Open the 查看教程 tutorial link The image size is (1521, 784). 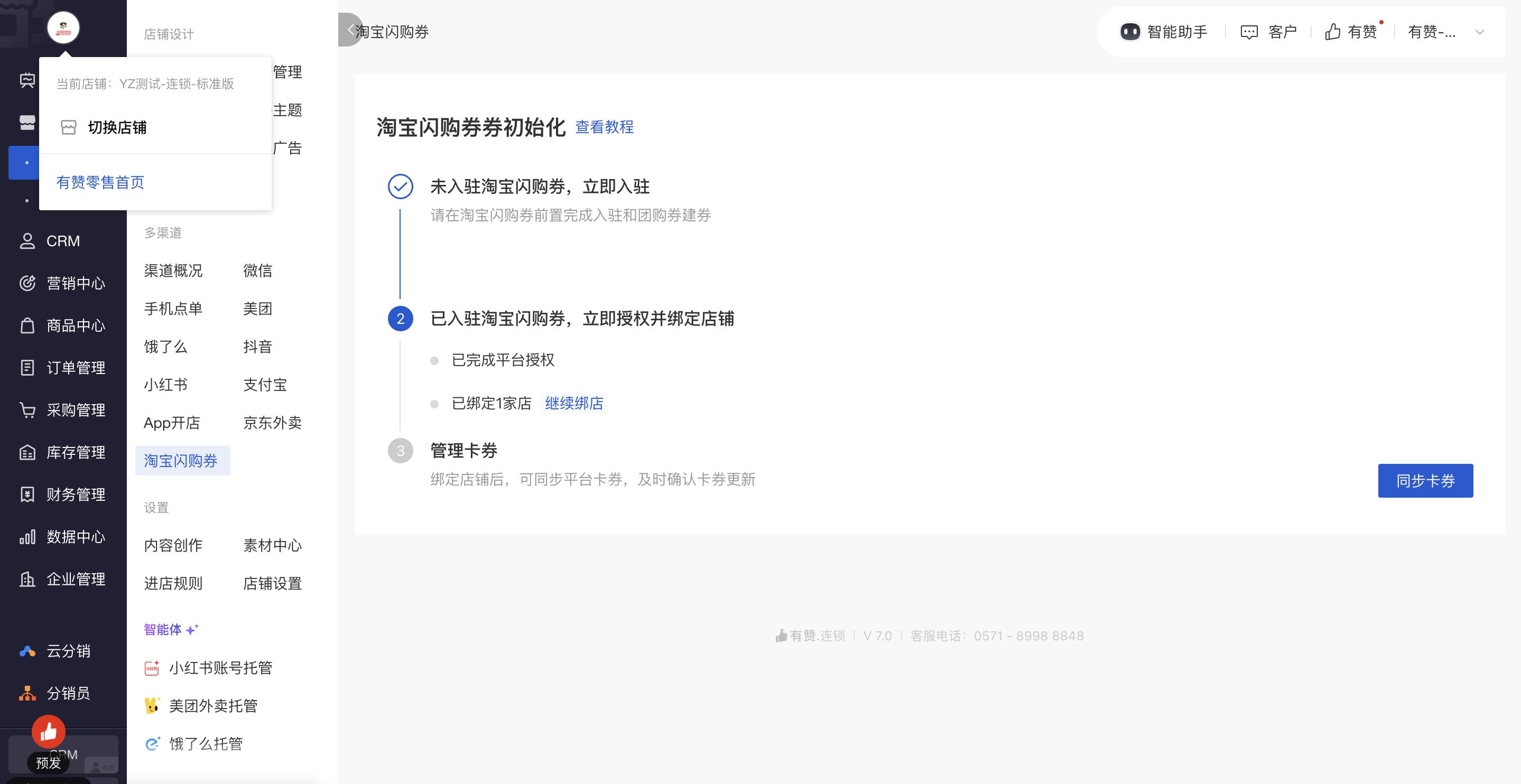(x=604, y=127)
